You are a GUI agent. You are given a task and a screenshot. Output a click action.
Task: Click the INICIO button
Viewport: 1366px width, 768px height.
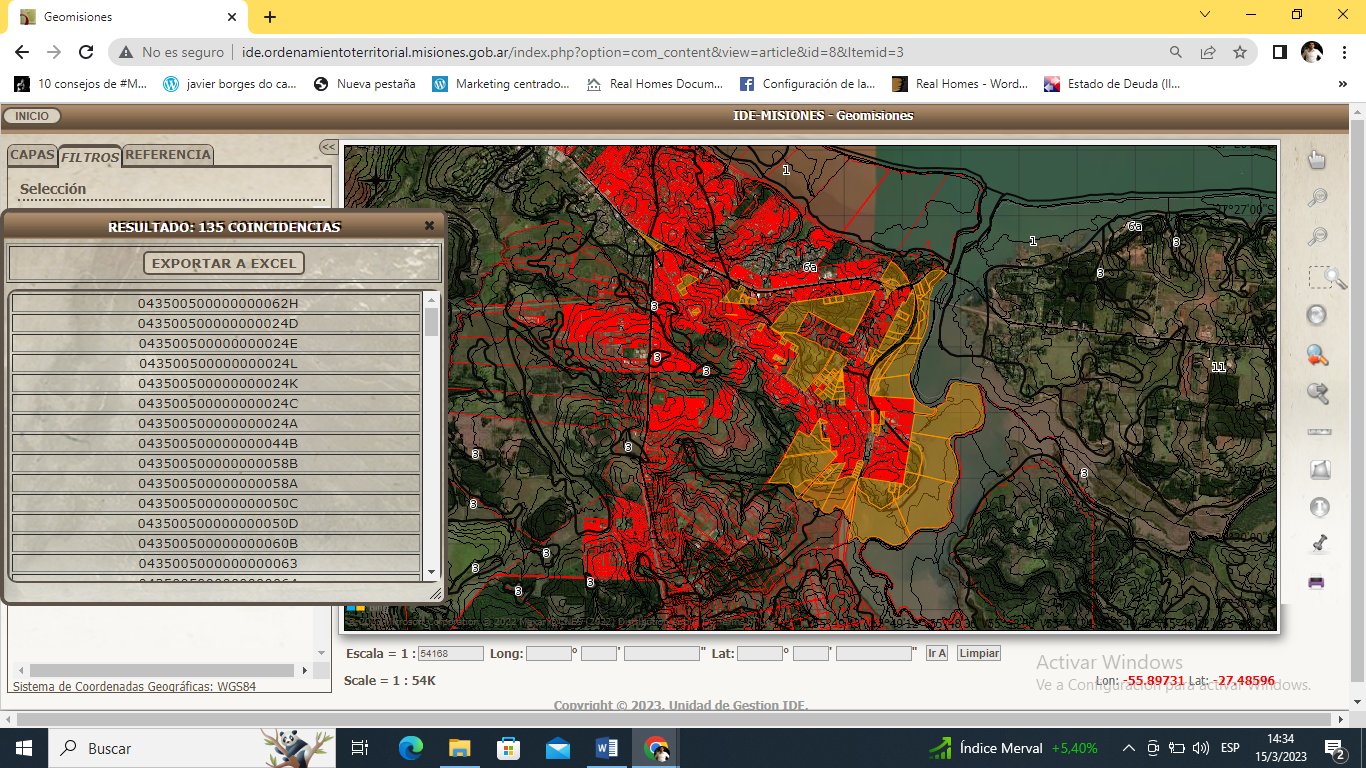click(32, 116)
